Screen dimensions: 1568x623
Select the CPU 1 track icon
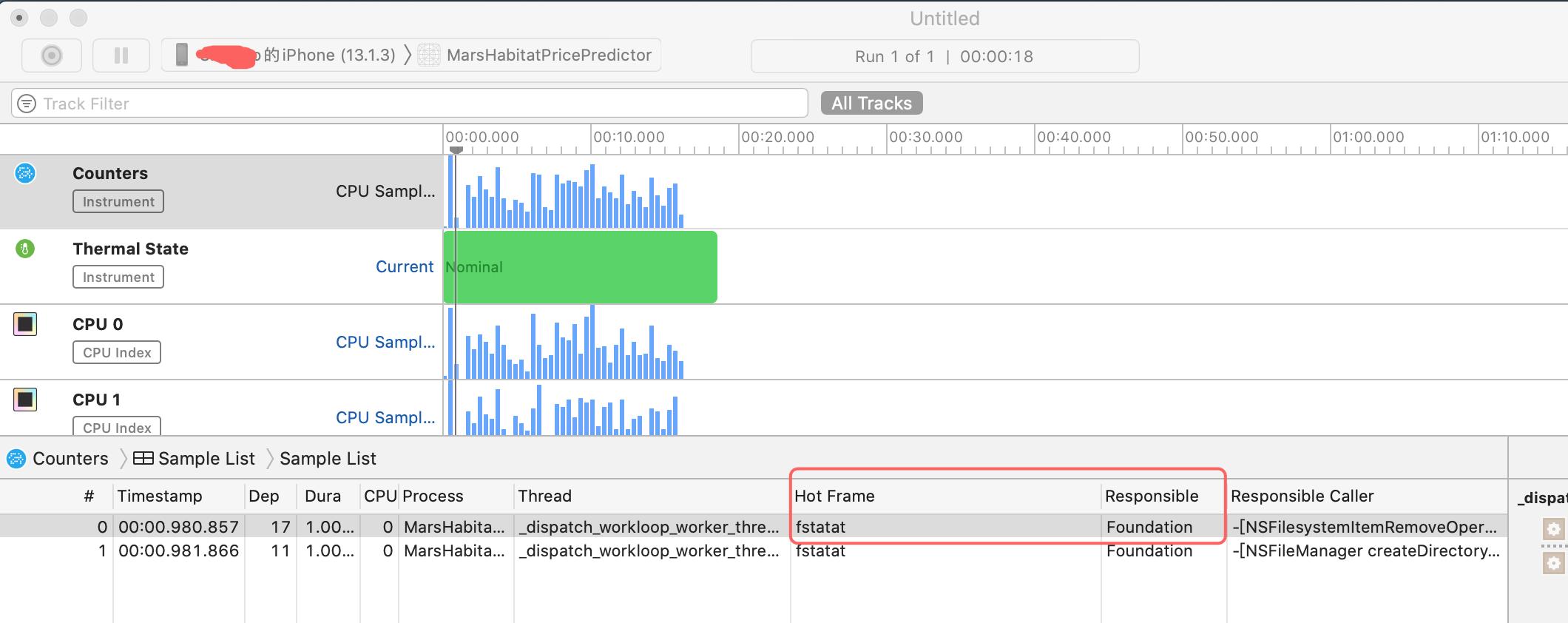point(25,400)
